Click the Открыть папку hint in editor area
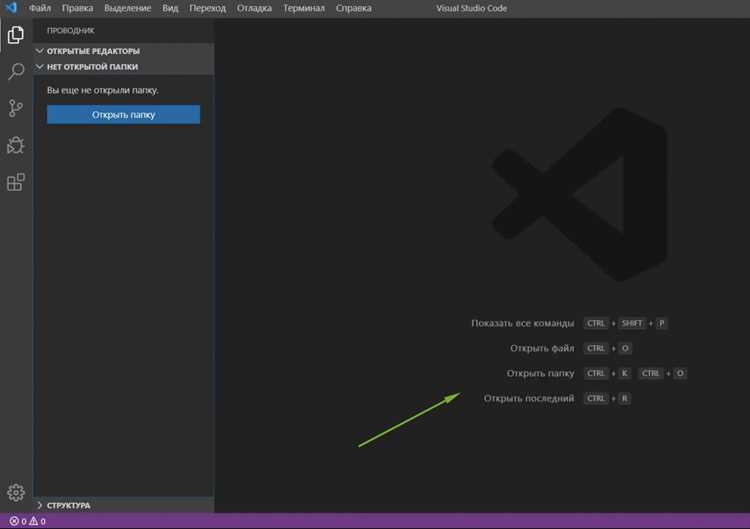The width and height of the screenshot is (750, 529). pos(540,373)
